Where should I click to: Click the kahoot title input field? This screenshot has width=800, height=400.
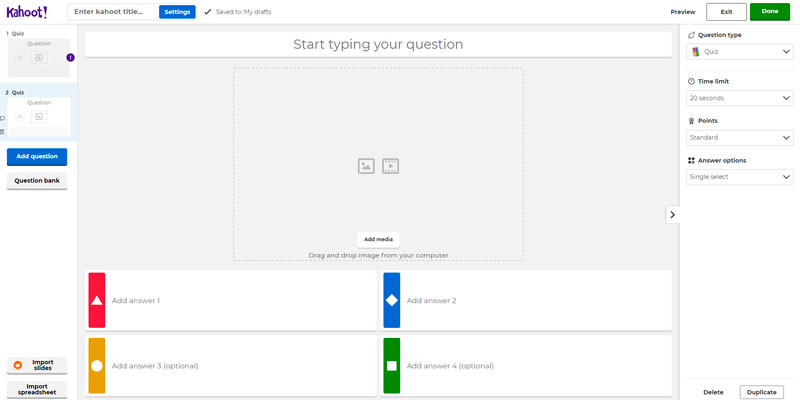(113, 12)
